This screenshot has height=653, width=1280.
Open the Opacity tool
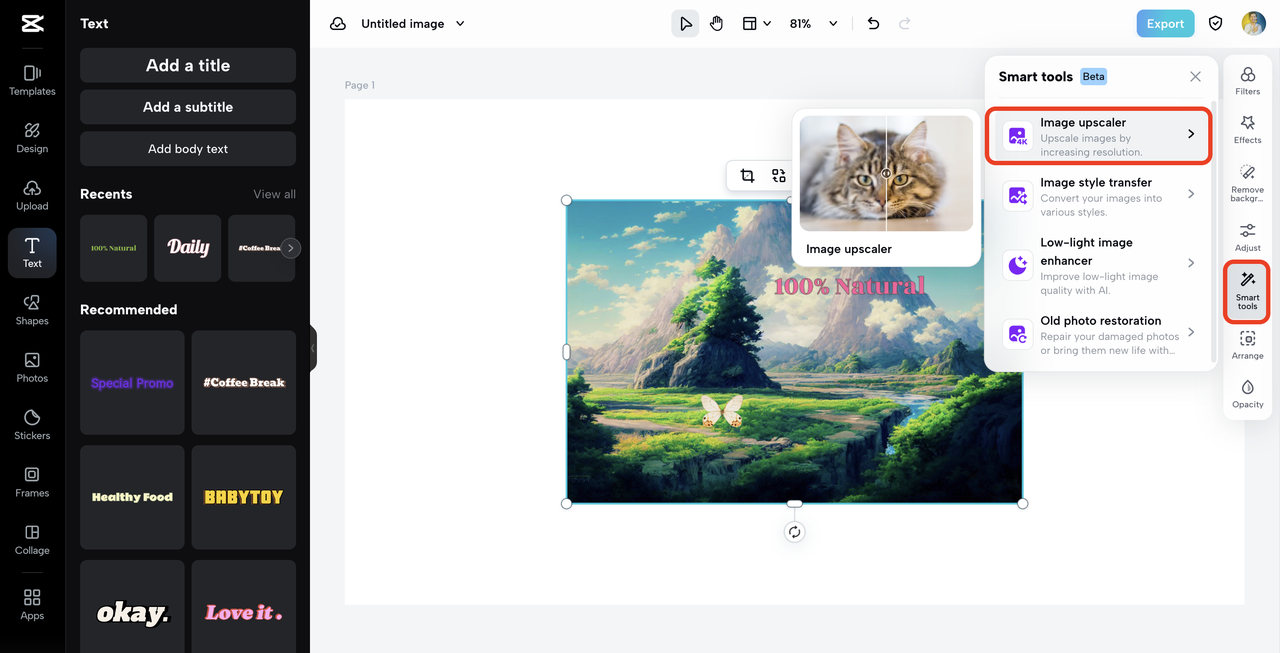[x=1247, y=394]
